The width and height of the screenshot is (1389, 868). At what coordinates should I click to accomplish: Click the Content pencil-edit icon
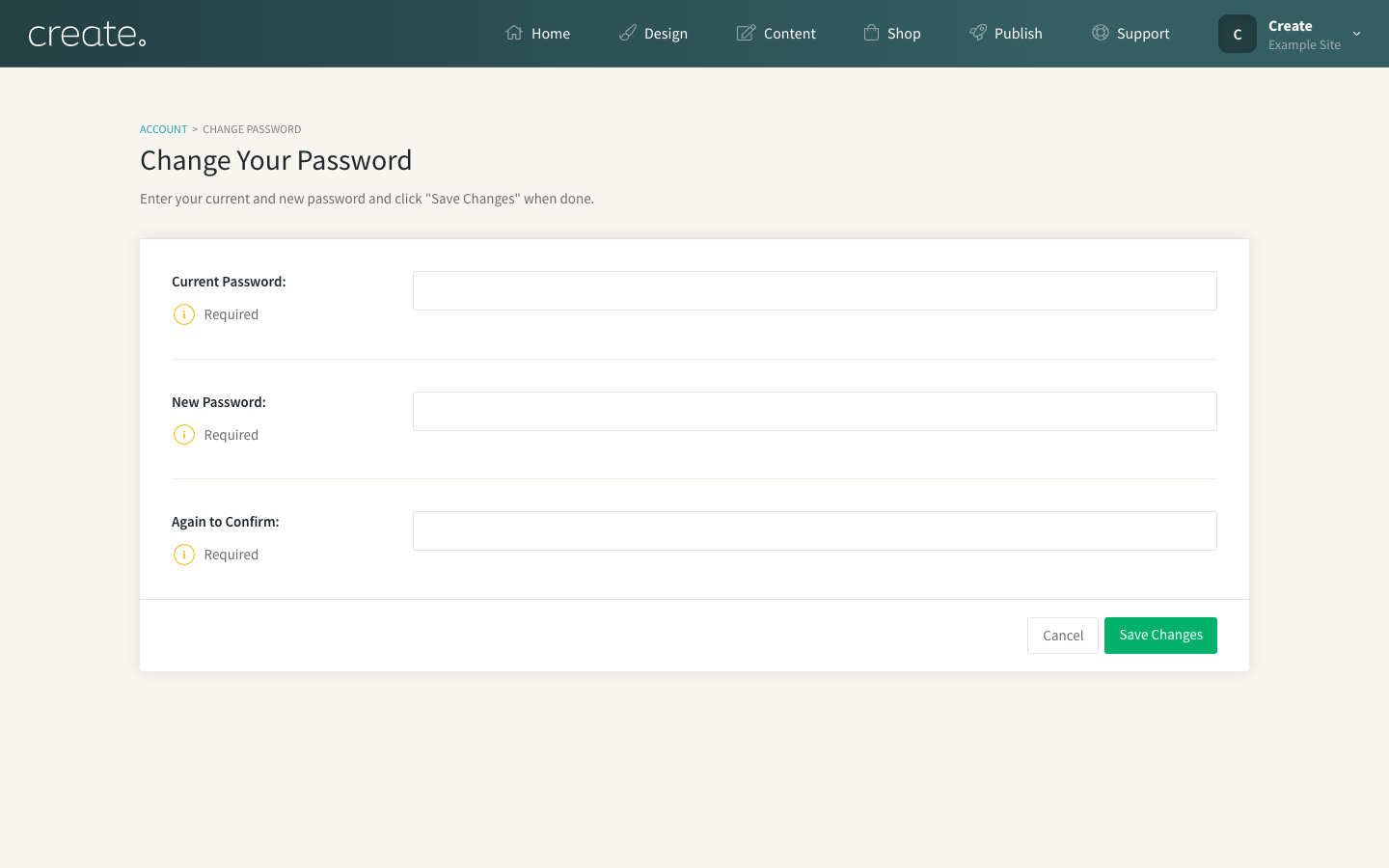coord(747,33)
